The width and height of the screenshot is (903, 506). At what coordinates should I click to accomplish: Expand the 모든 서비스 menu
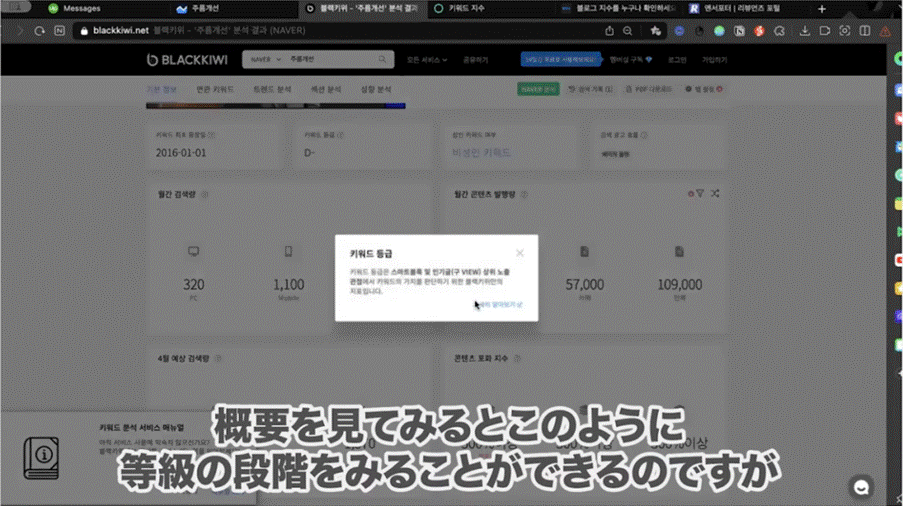pyautogui.click(x=427, y=60)
